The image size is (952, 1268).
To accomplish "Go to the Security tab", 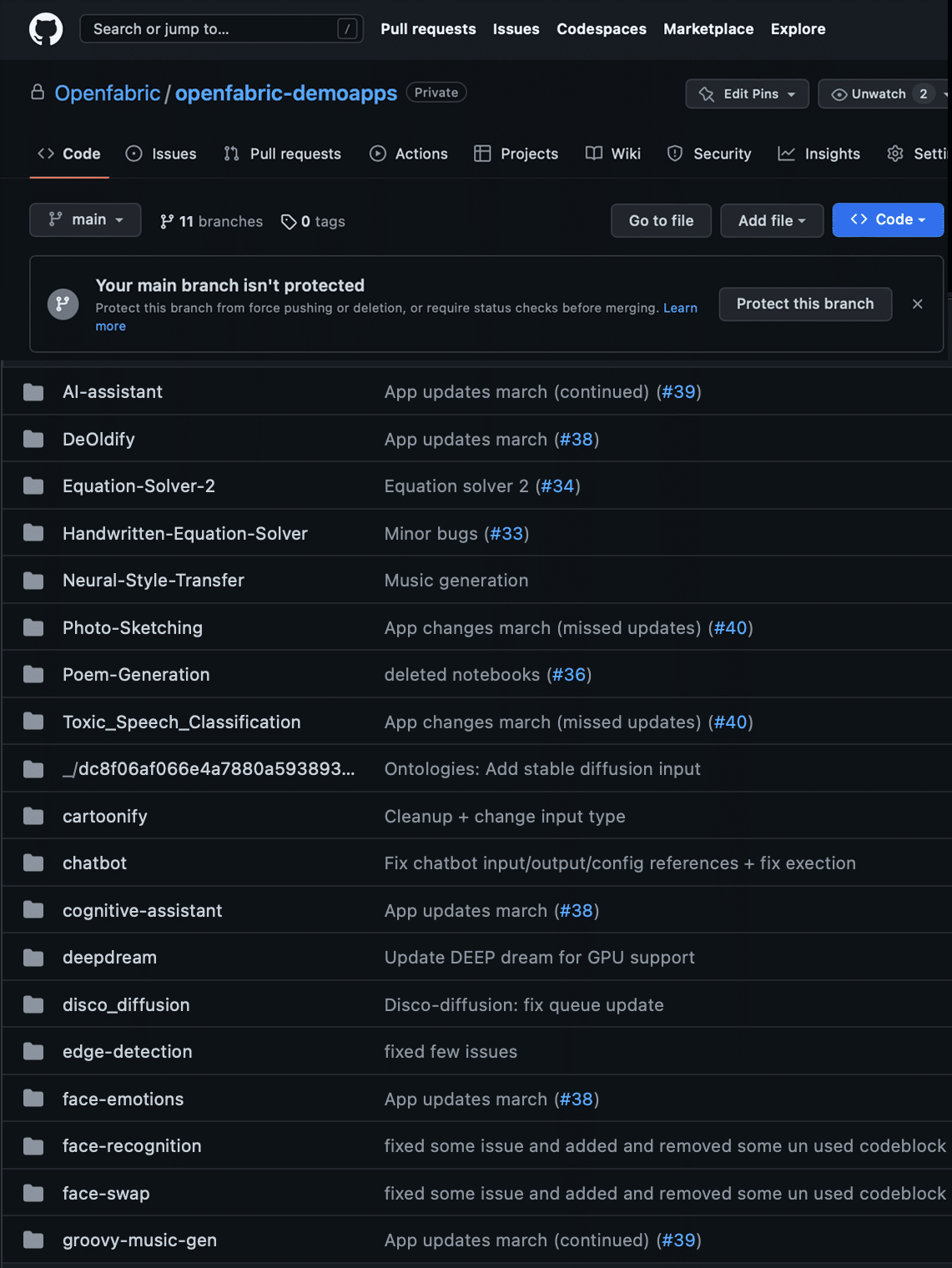I will tap(709, 154).
